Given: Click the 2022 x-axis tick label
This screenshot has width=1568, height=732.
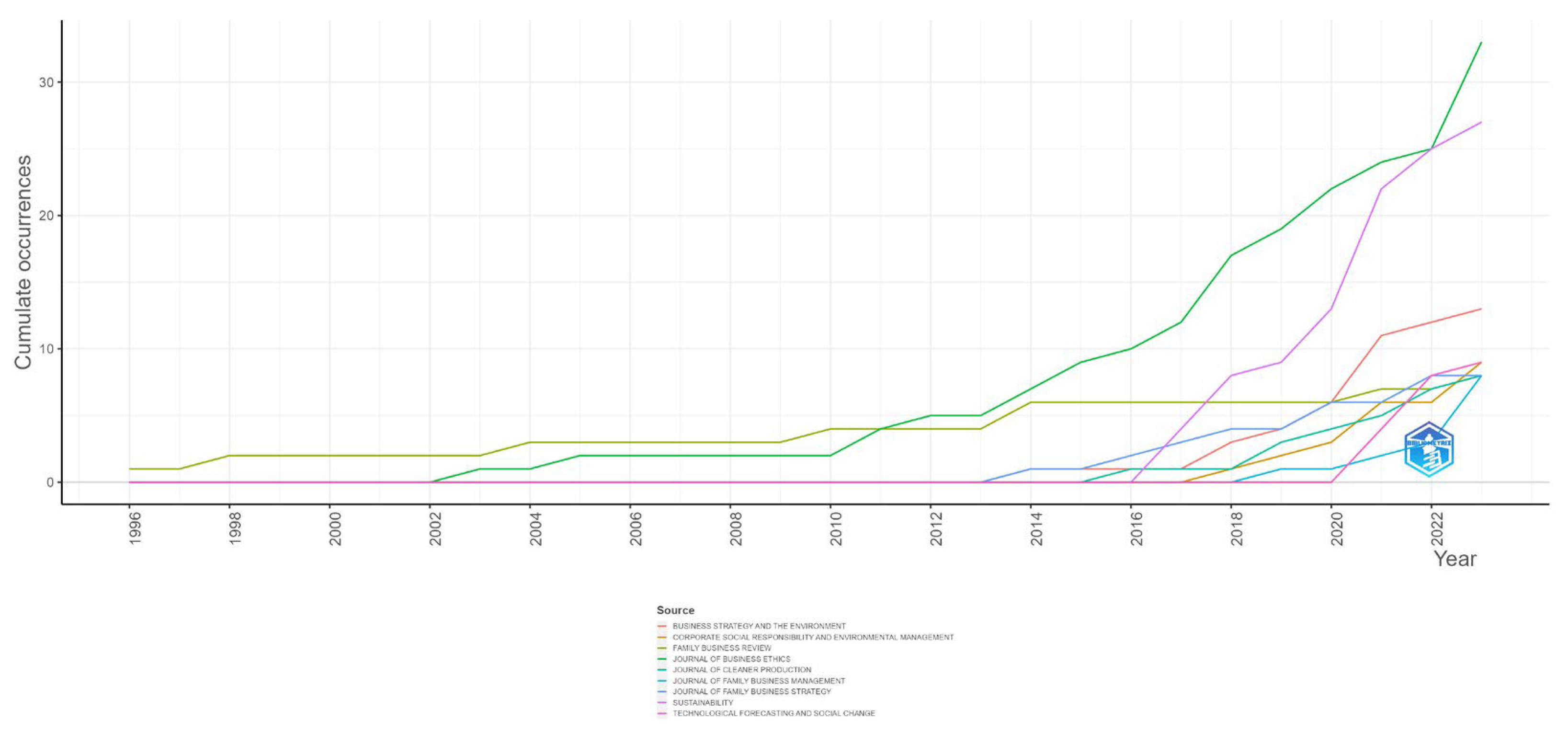Looking at the screenshot, I should pyautogui.click(x=1436, y=528).
